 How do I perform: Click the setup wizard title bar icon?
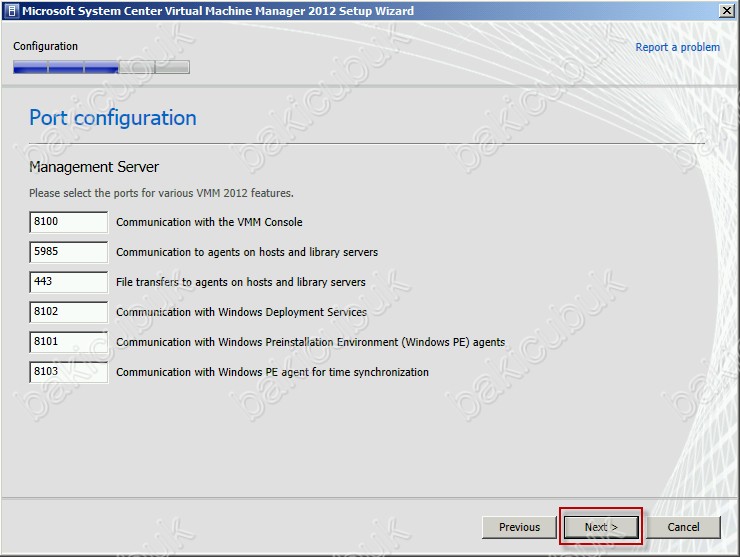tap(11, 11)
